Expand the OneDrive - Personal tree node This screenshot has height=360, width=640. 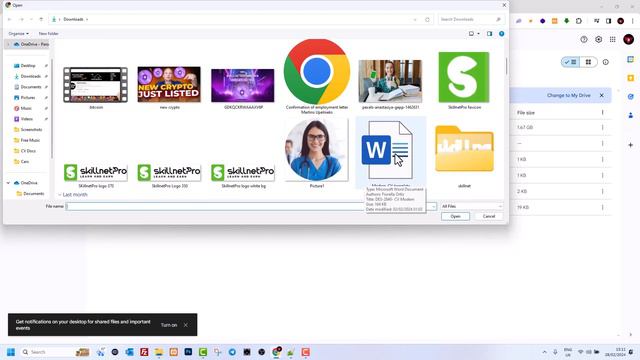8,44
